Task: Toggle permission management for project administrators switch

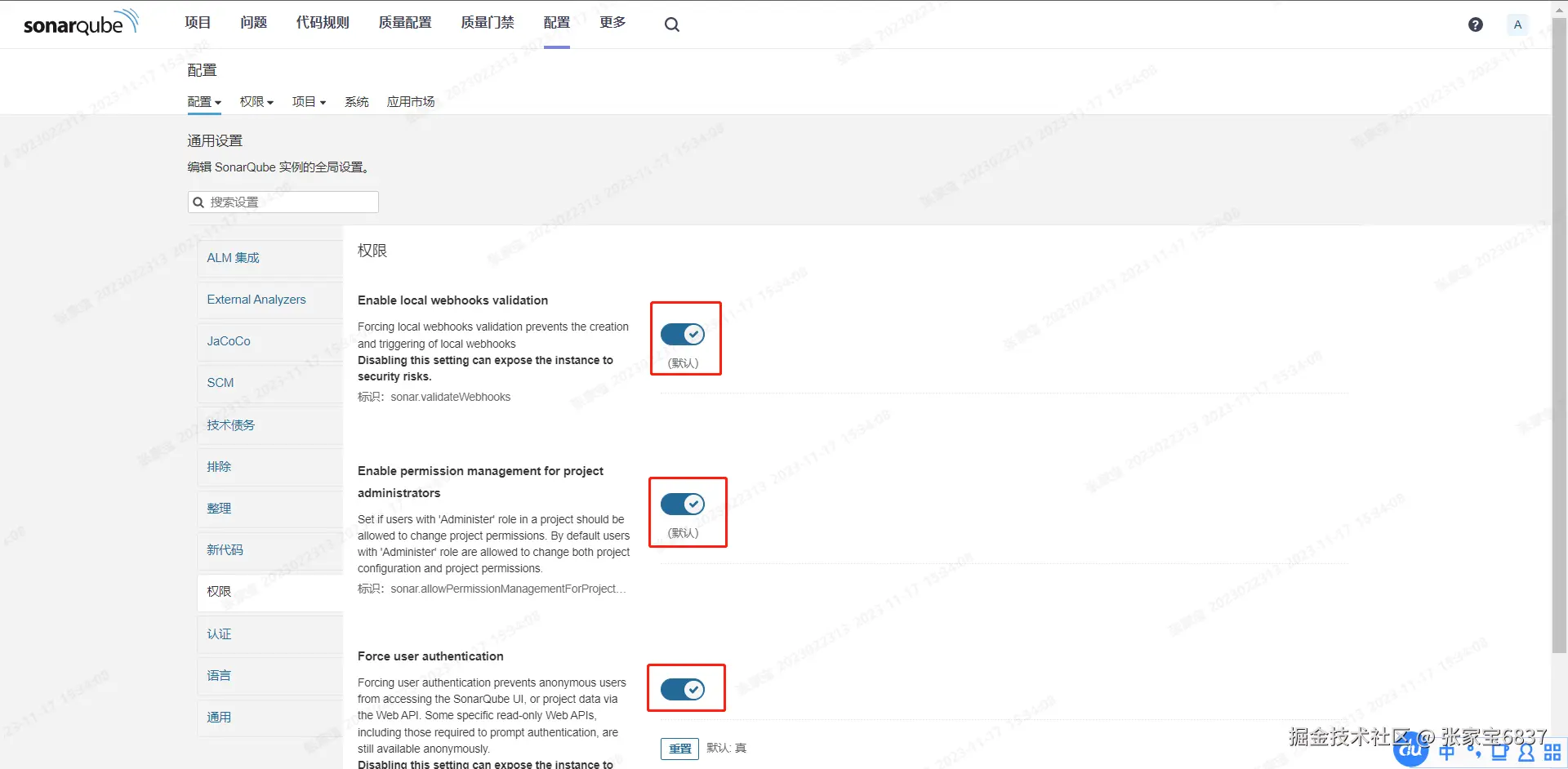Action: pos(683,504)
